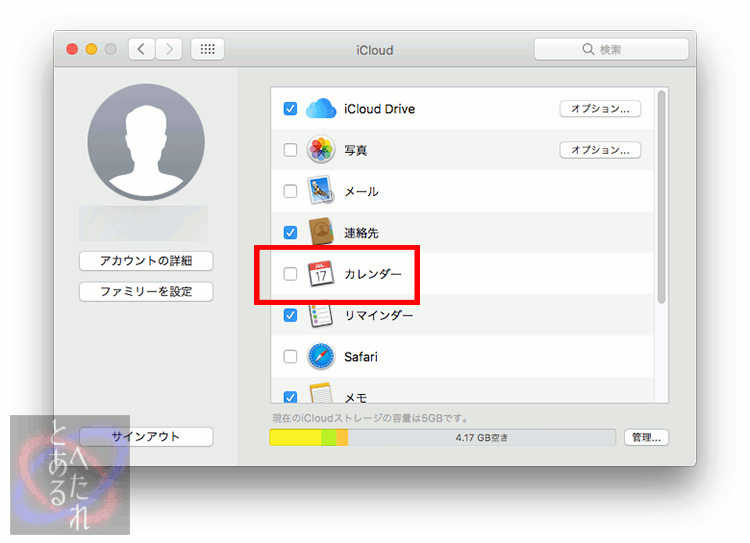Click the Safari compass icon
The width and height of the screenshot is (750, 543).
coord(320,356)
